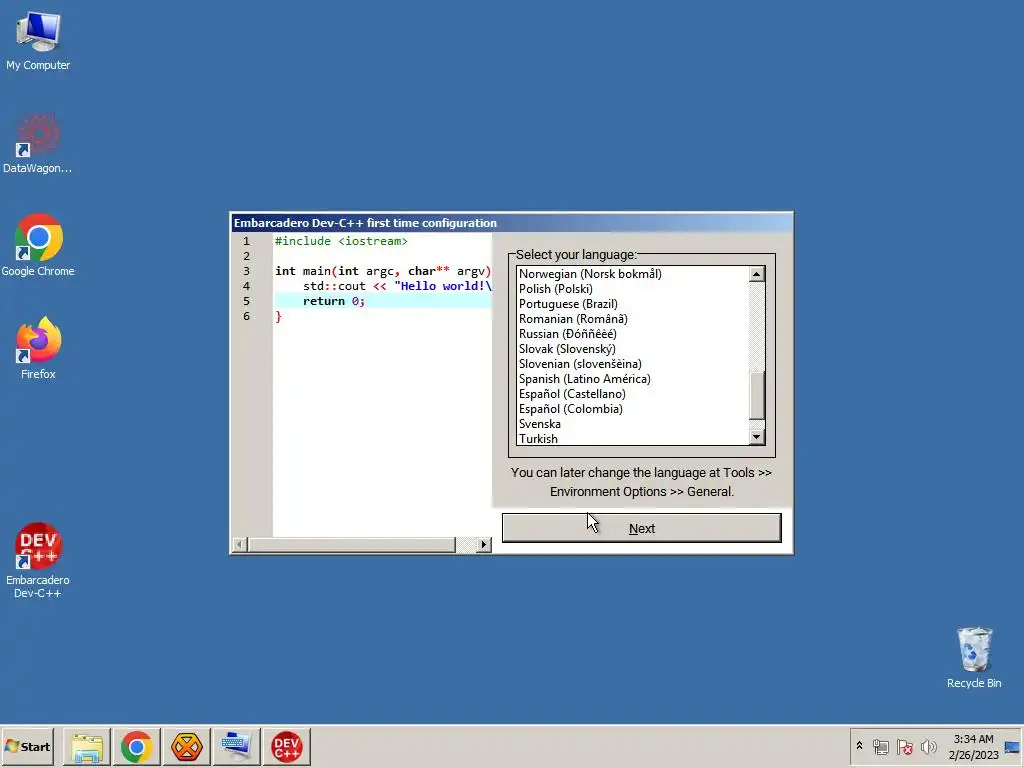Open the keyboard-and-monitor taskbar icon
The height and width of the screenshot is (768, 1024).
(x=236, y=746)
